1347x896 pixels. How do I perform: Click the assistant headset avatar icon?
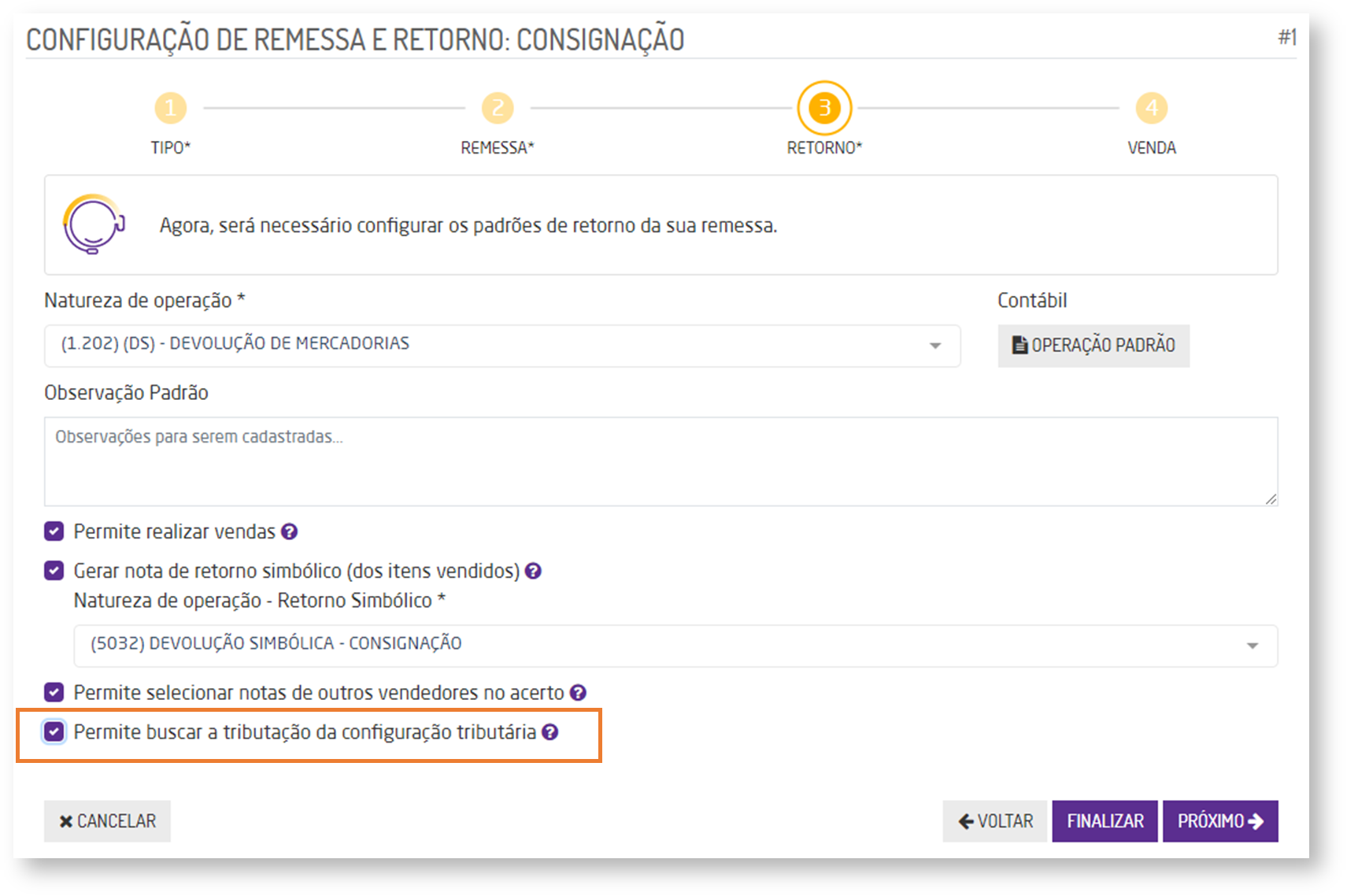point(94,224)
